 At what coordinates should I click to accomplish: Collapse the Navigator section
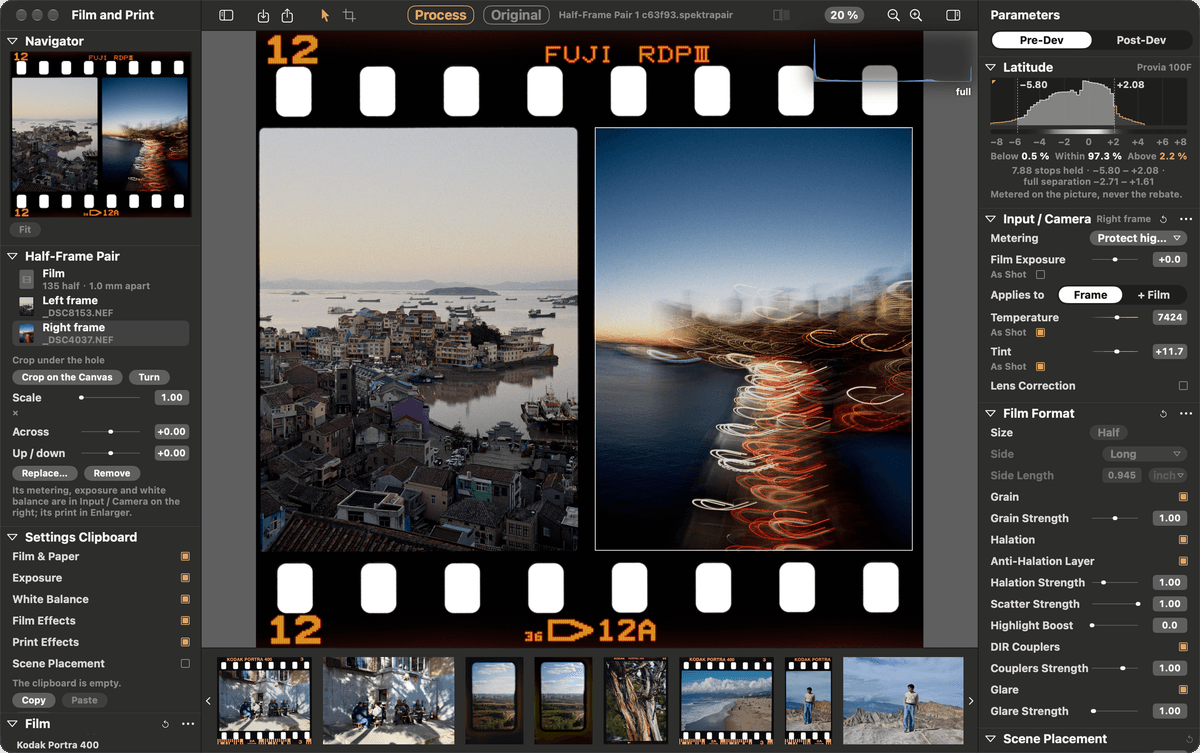click(x=13, y=41)
